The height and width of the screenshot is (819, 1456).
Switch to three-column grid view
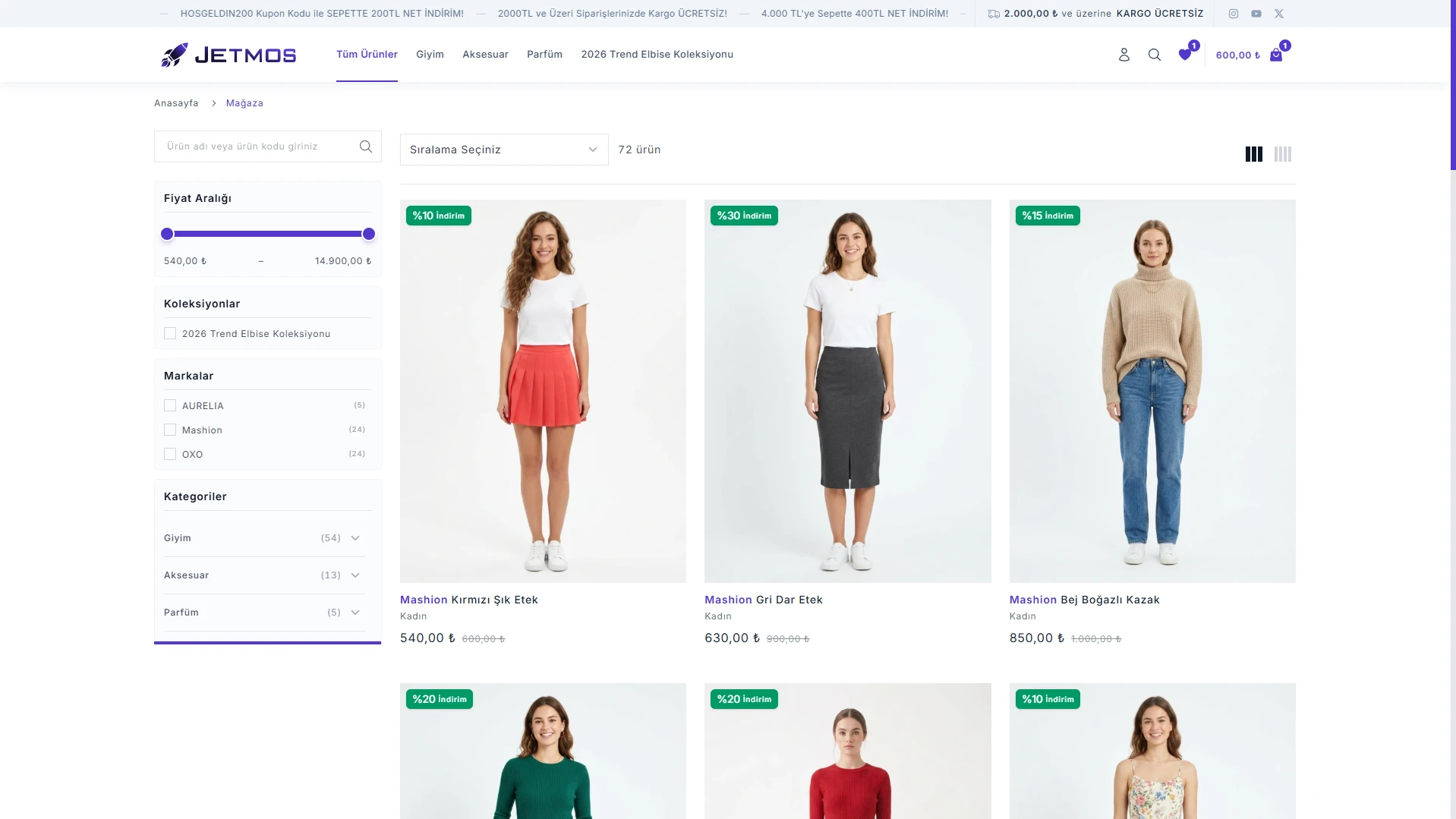pyautogui.click(x=1254, y=154)
